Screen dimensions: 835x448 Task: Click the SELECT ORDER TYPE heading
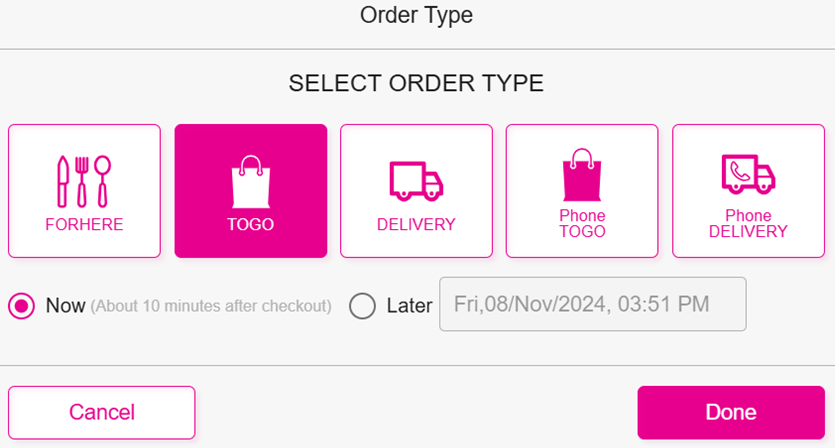[x=416, y=84]
